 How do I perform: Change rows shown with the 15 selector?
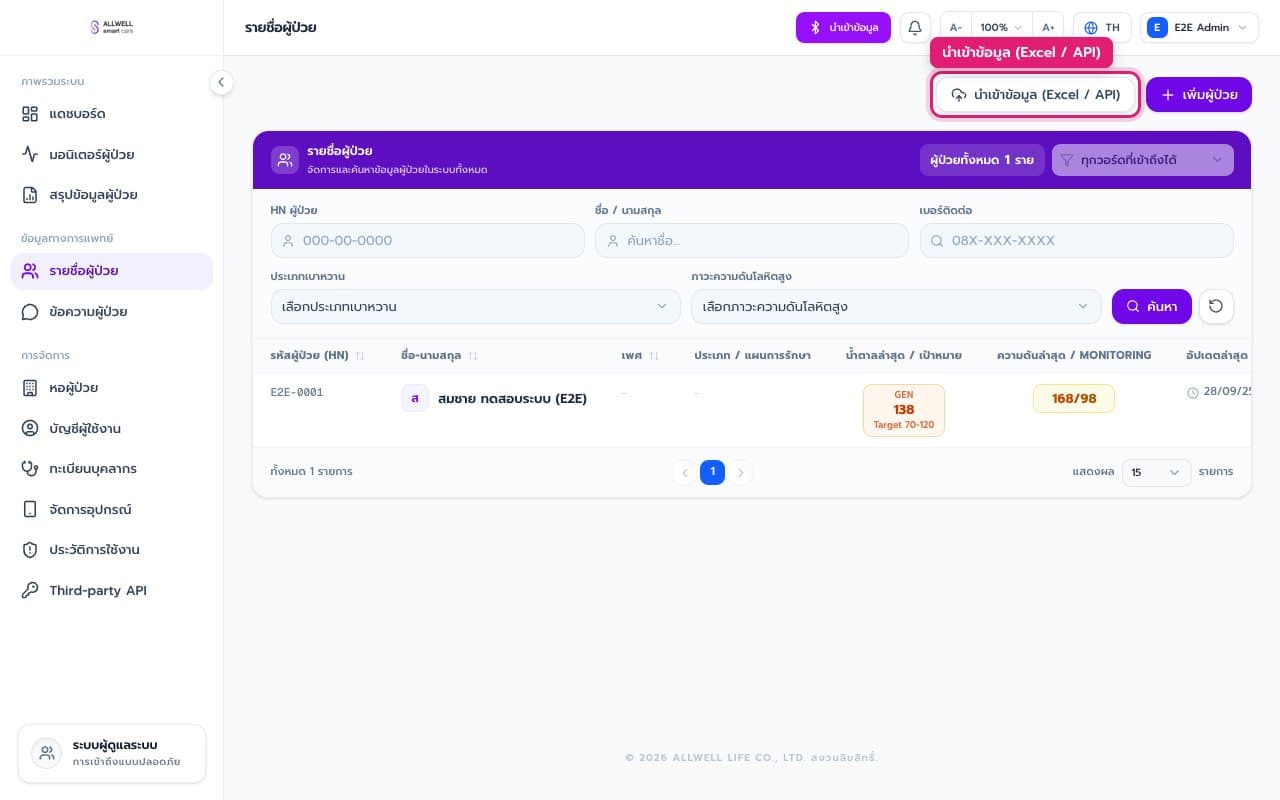pos(1157,472)
